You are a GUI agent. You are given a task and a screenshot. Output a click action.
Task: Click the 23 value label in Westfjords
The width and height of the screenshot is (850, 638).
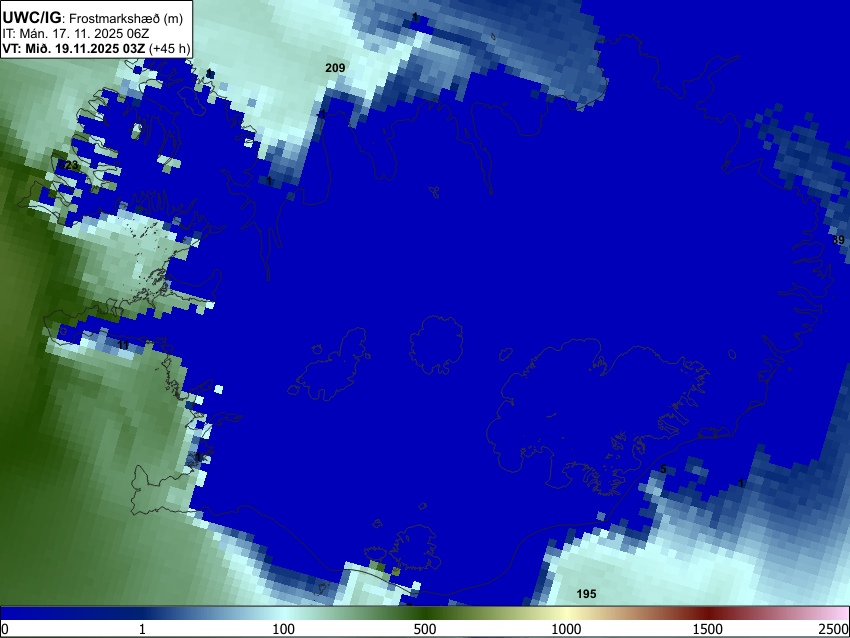click(71, 165)
